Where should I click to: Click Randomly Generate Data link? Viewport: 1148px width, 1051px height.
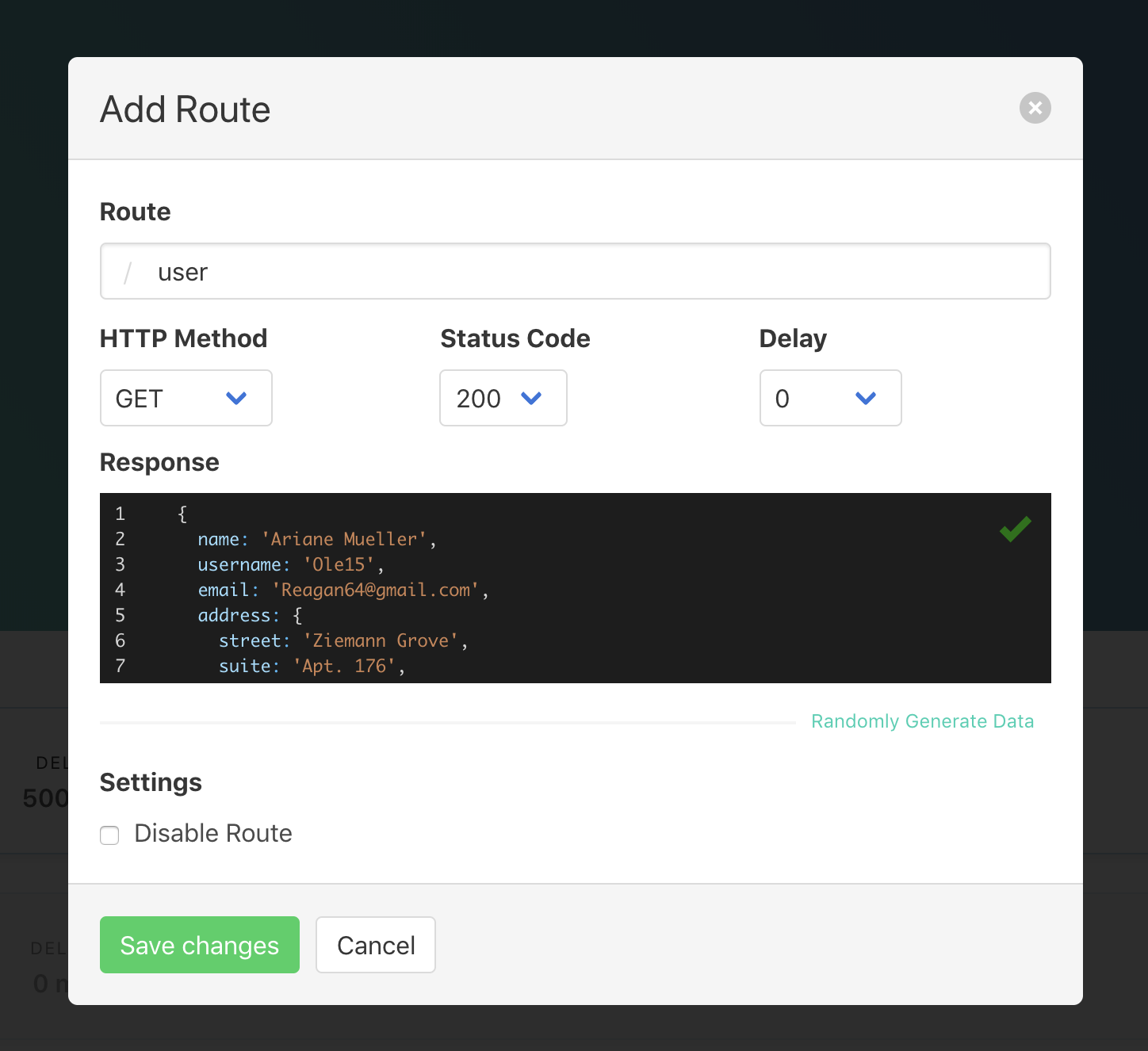point(922,721)
